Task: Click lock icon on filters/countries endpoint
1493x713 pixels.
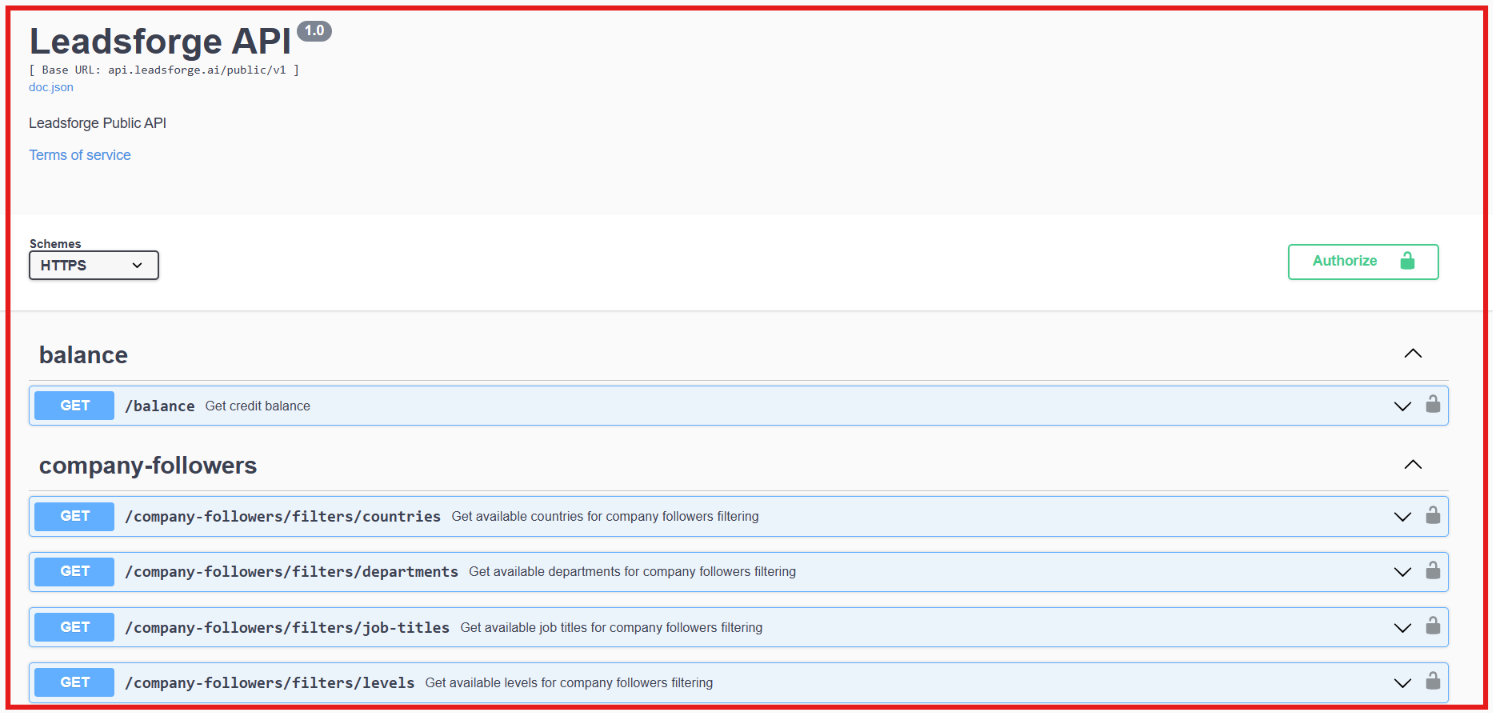Action: pos(1432,516)
